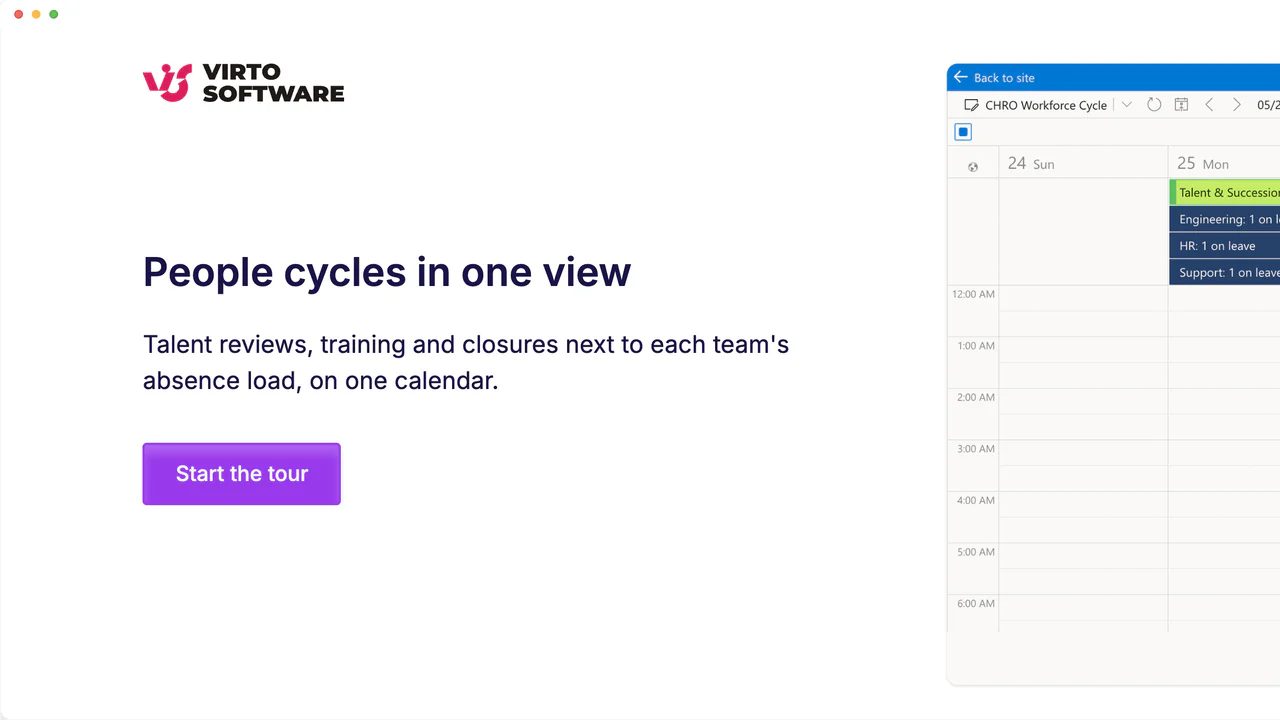This screenshot has height=720, width=1280.
Task: Click the globe time zone icon
Action: [973, 167]
